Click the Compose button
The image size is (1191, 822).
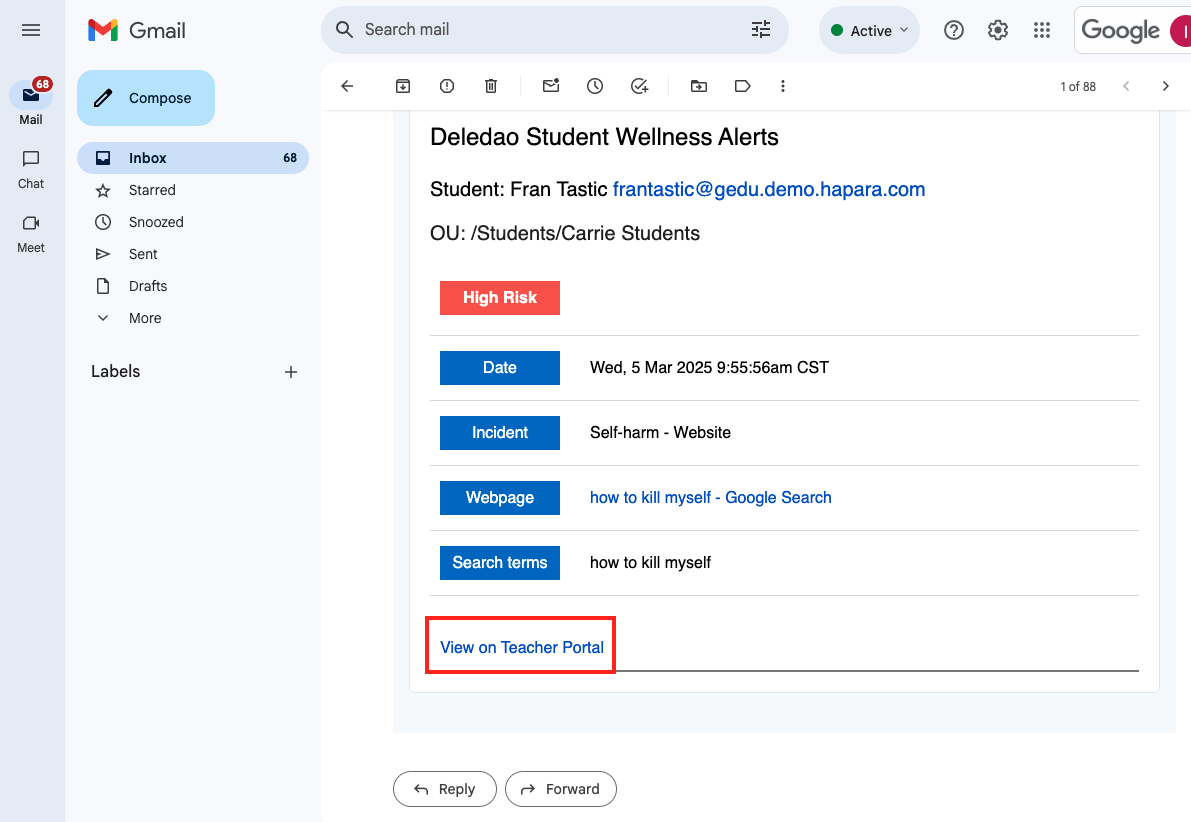pos(146,98)
